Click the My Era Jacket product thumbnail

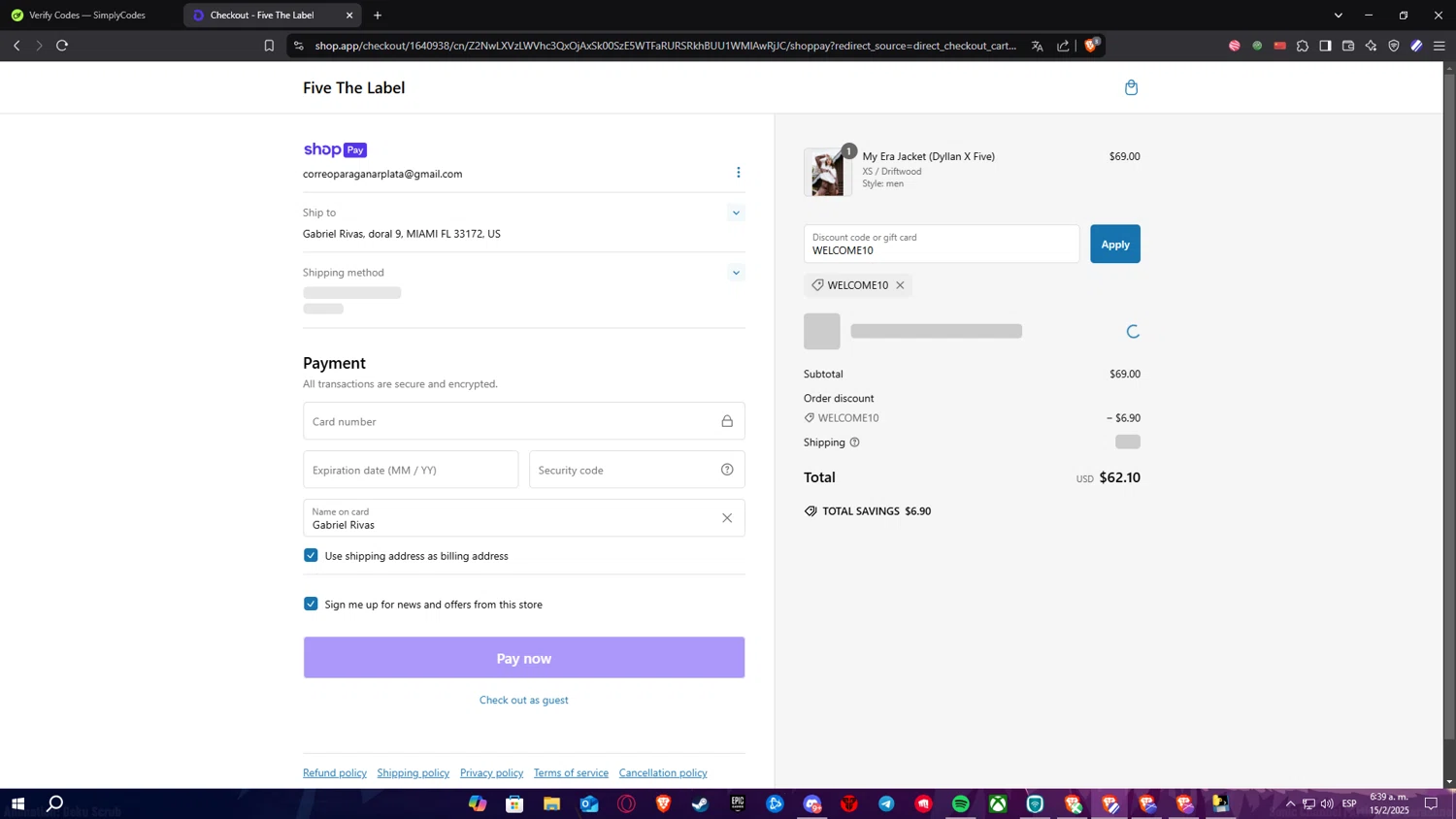click(x=828, y=173)
